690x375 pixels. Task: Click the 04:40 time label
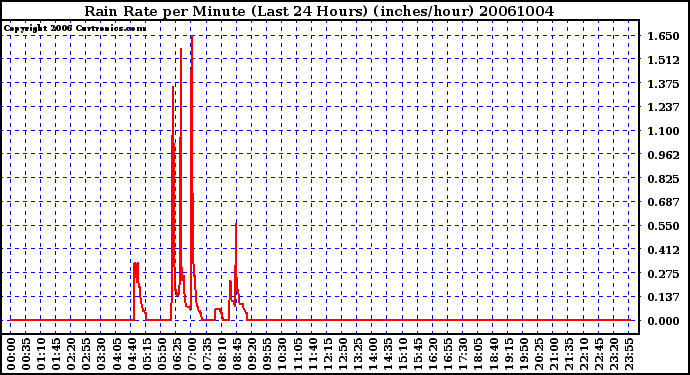click(131, 354)
